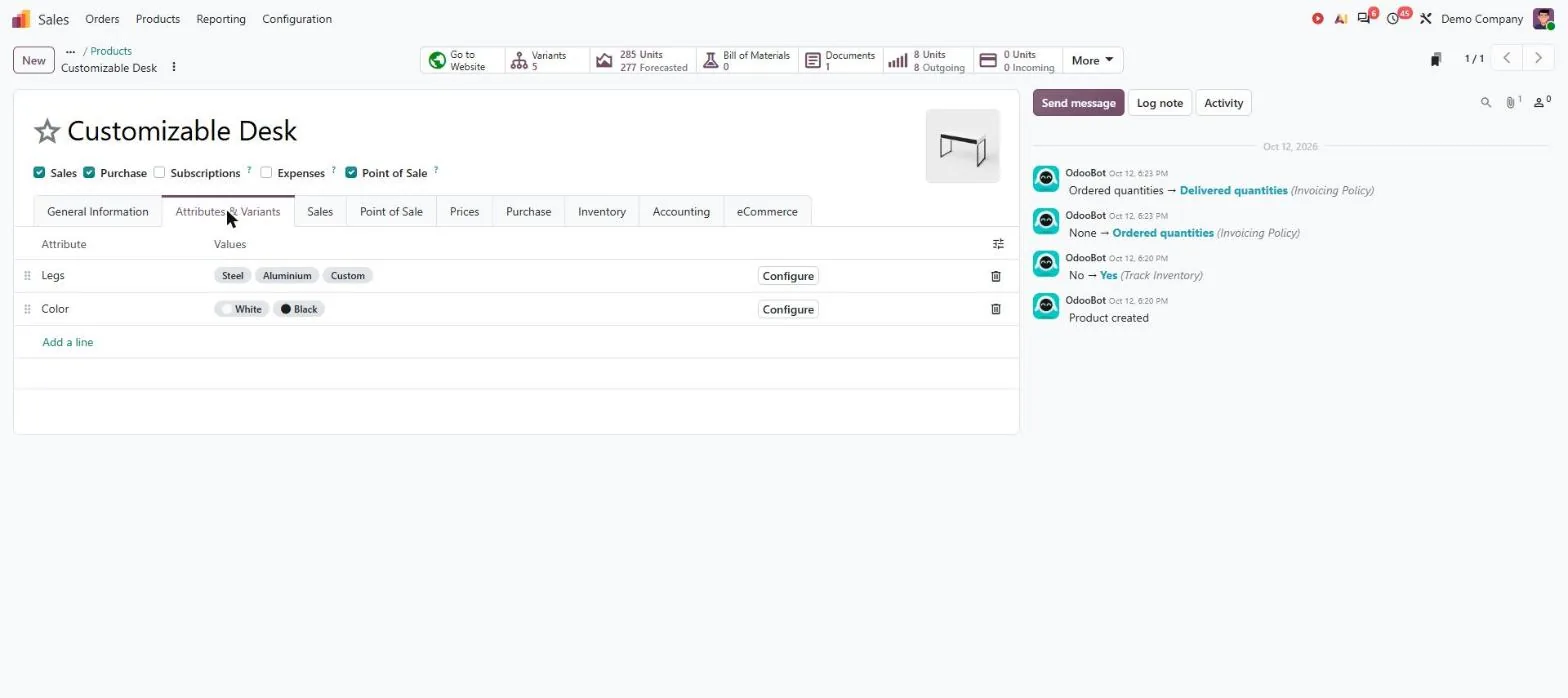Open attachments via the paperclip icon
This screenshot has width=1568, height=698.
tap(1512, 102)
